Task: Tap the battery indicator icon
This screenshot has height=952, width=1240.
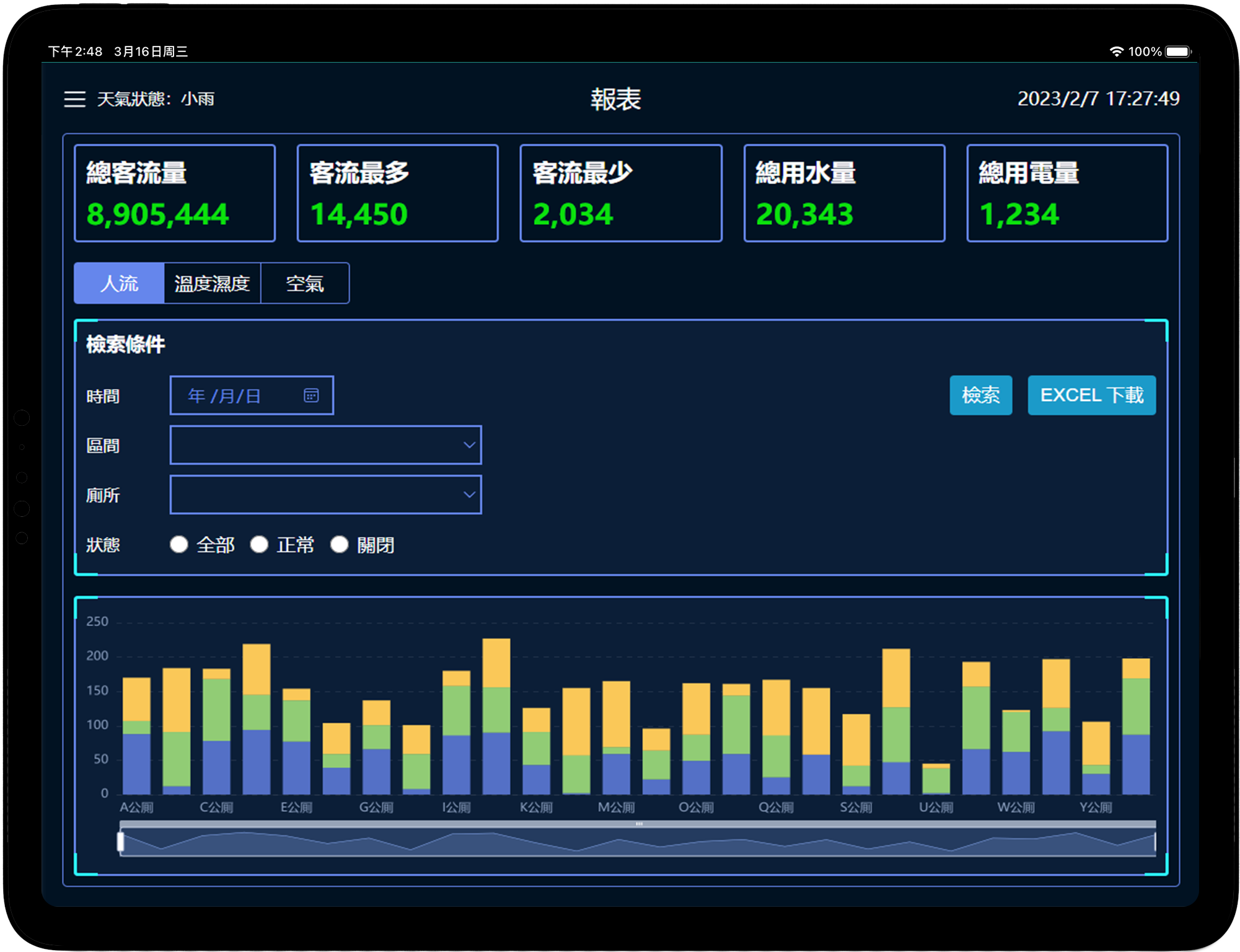Action: [1178, 51]
